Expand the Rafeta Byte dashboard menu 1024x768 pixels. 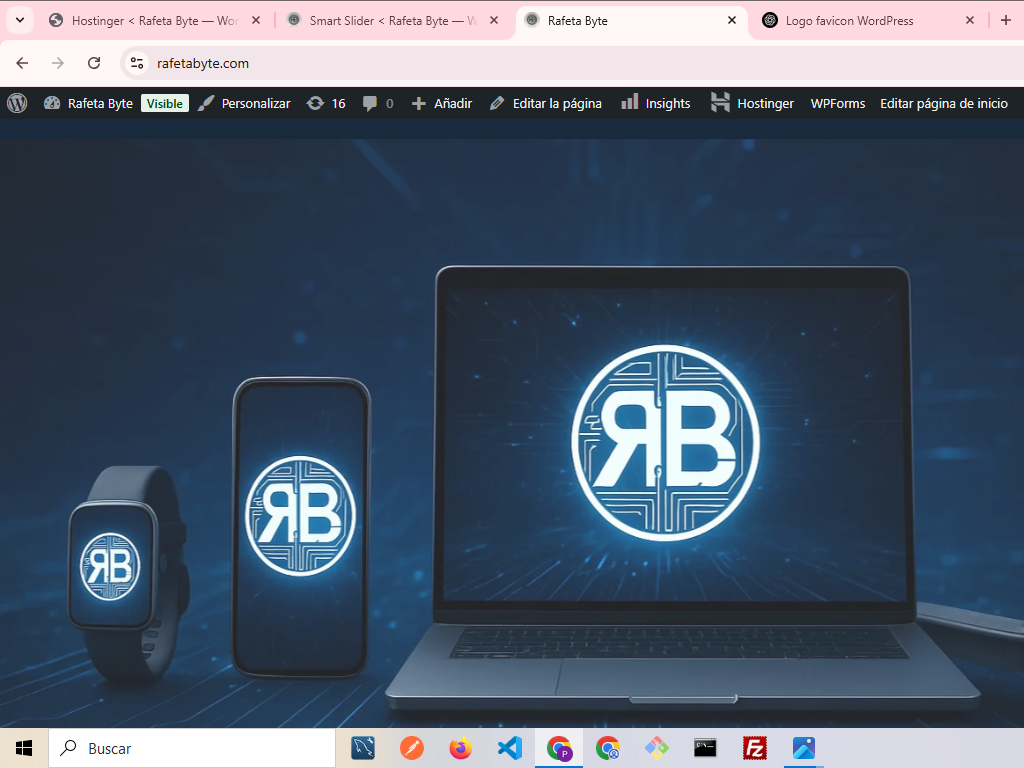89,103
